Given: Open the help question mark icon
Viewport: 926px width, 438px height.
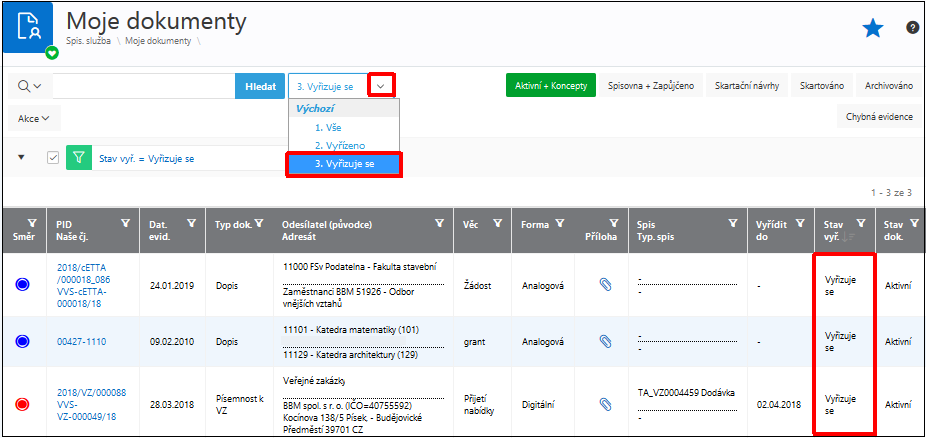Looking at the screenshot, I should tap(912, 28).
